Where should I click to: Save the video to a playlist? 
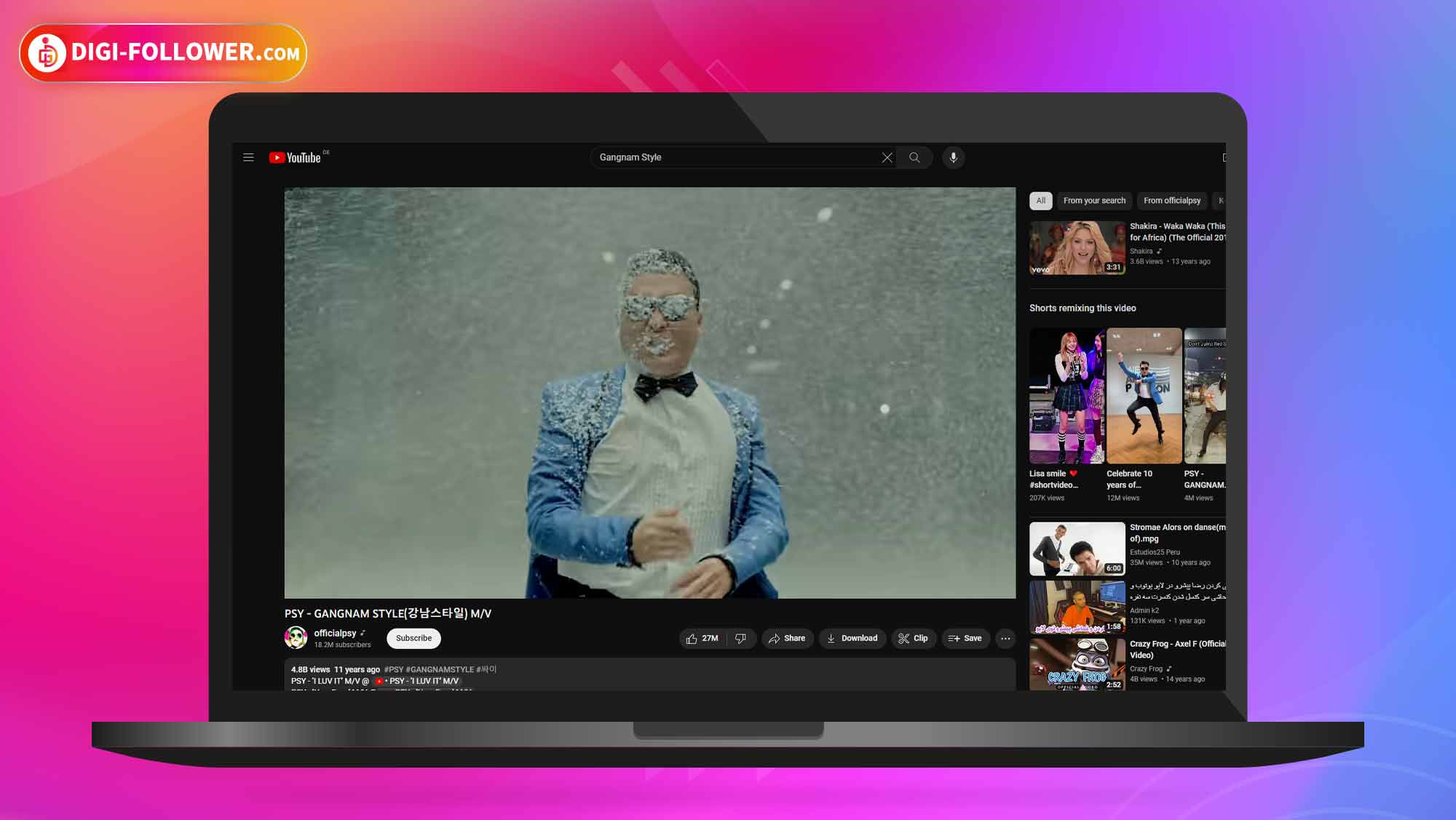(965, 638)
